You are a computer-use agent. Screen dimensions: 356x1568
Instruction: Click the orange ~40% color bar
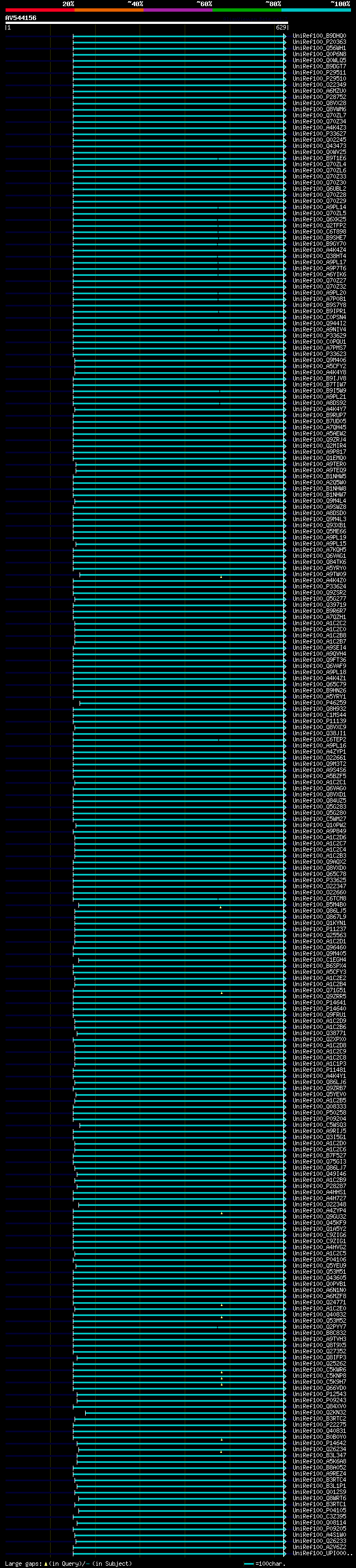[x=109, y=10]
